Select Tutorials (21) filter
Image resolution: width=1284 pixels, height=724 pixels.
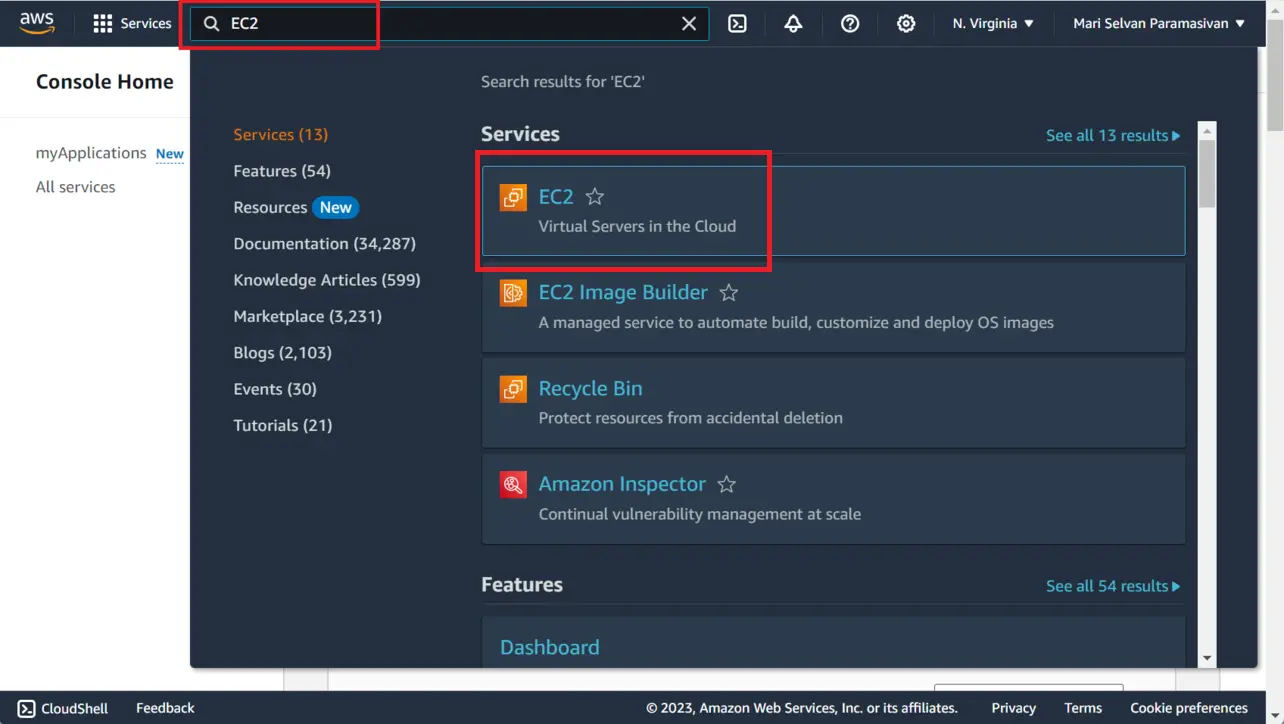tap(283, 425)
